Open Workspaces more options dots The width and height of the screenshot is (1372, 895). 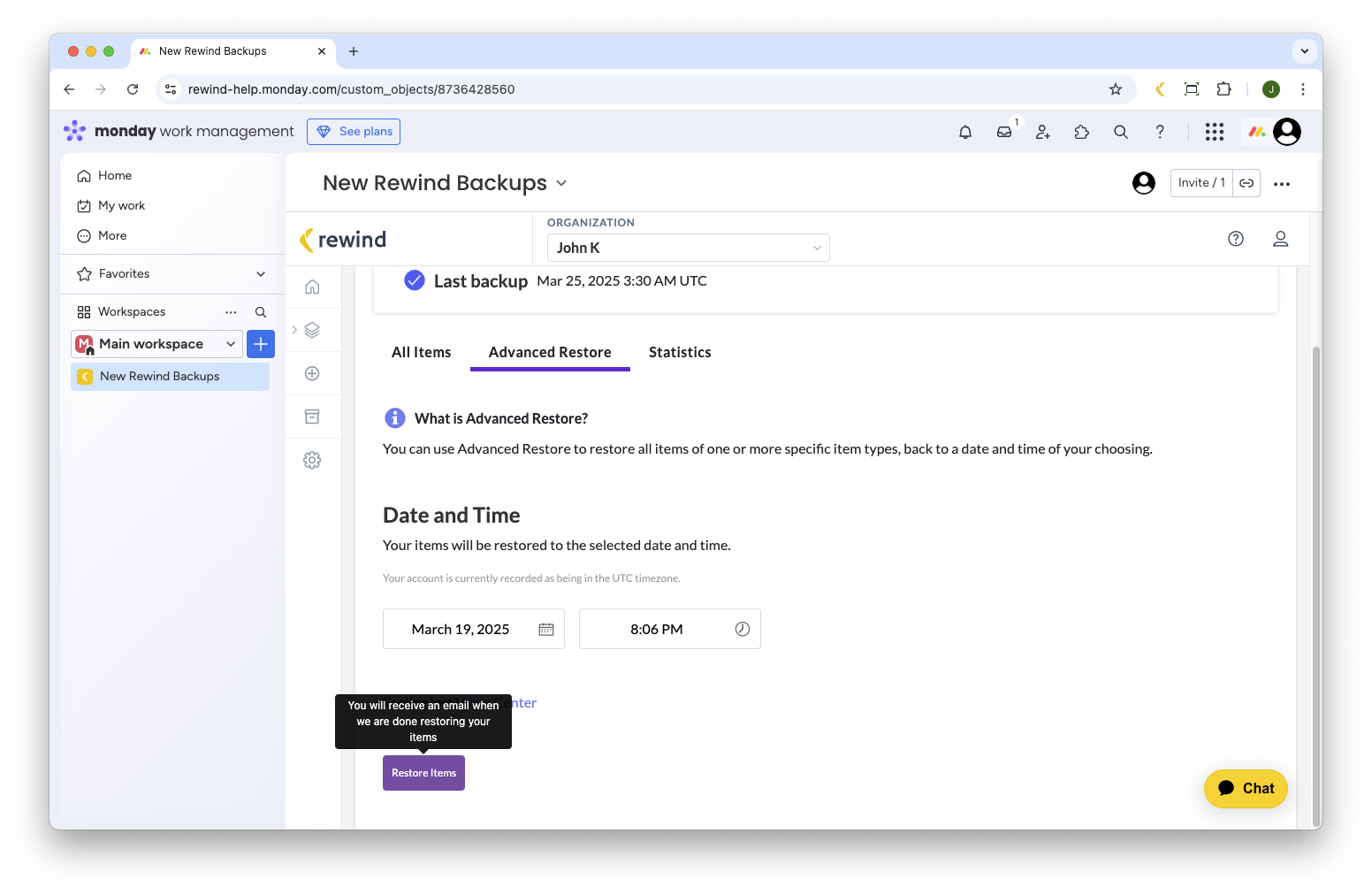pyautogui.click(x=231, y=312)
